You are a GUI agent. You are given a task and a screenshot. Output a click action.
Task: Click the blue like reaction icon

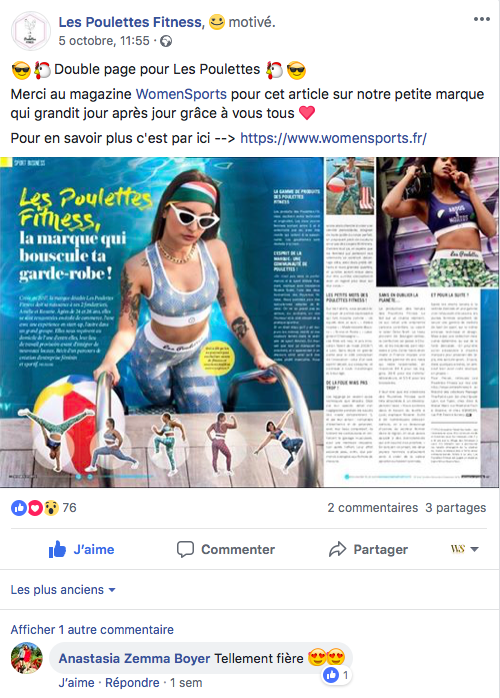(x=19, y=508)
